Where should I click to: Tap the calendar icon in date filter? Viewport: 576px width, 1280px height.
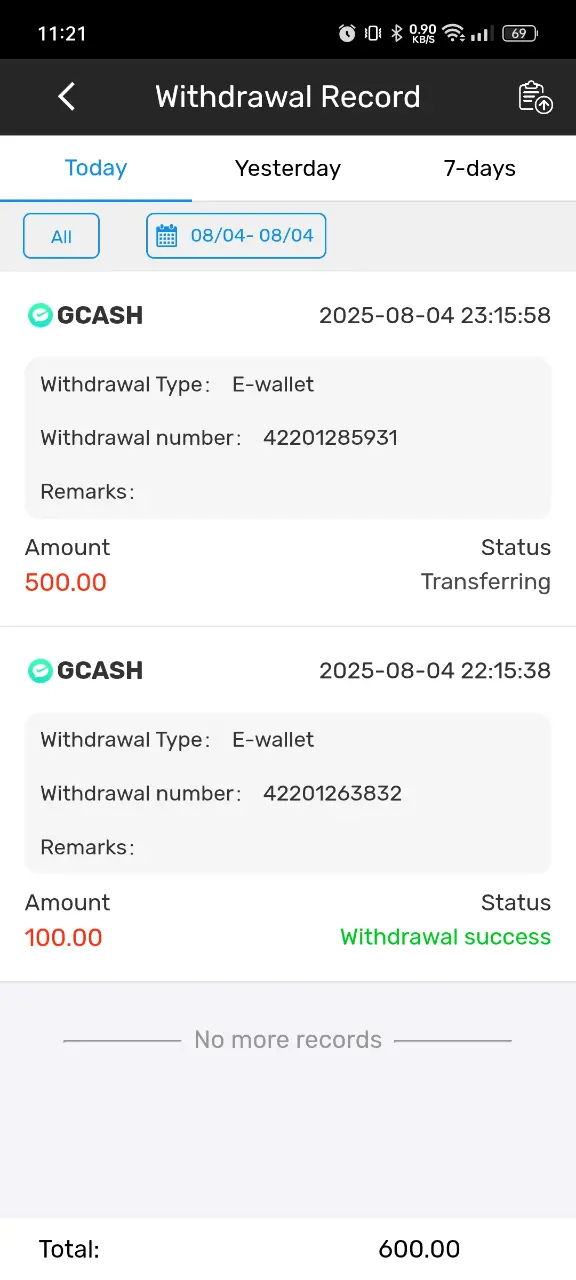point(167,236)
